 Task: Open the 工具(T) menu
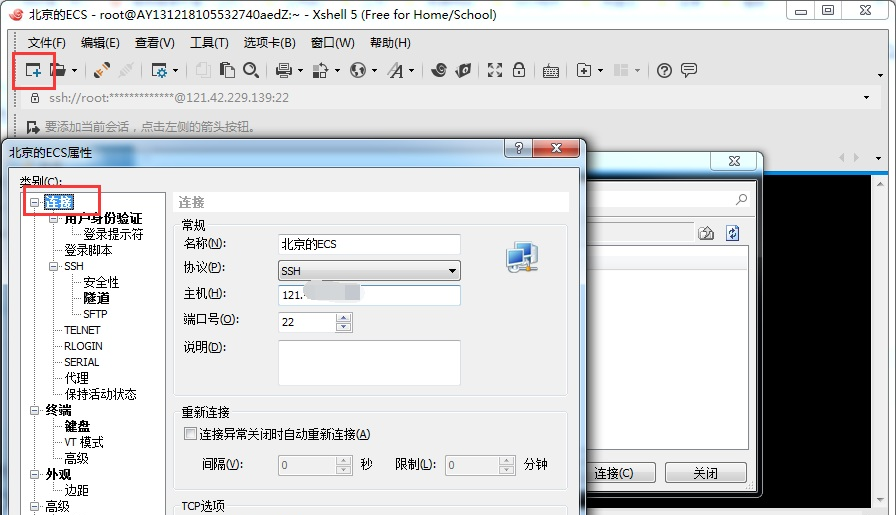tap(209, 43)
